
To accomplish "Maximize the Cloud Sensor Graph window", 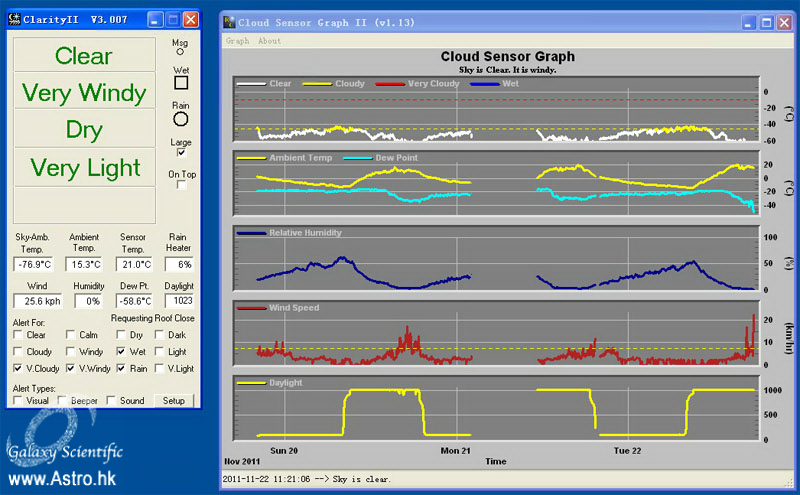I will 766,22.
